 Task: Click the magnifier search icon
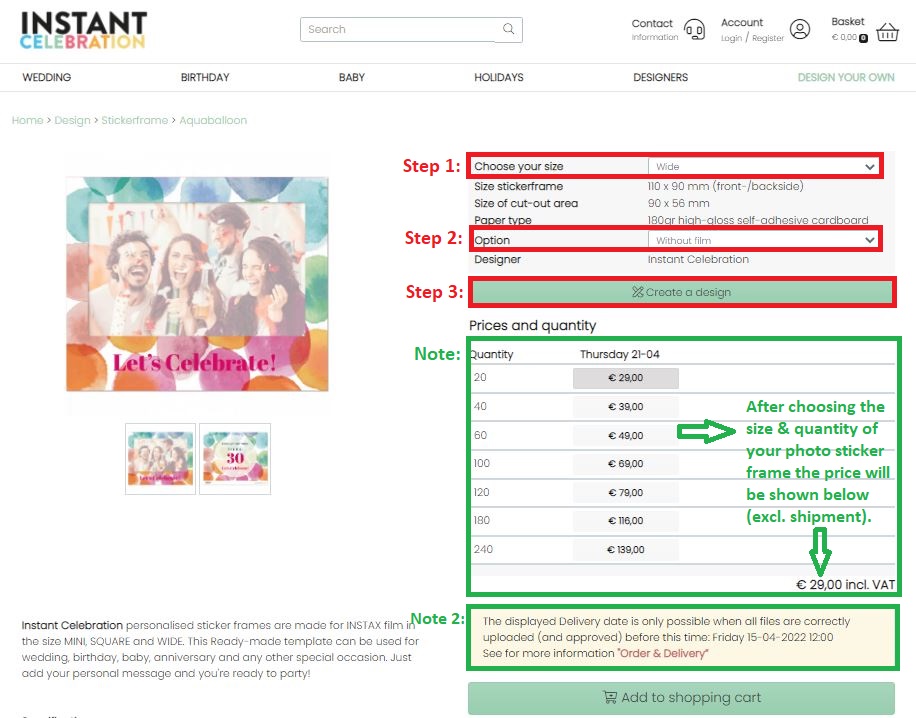[508, 29]
